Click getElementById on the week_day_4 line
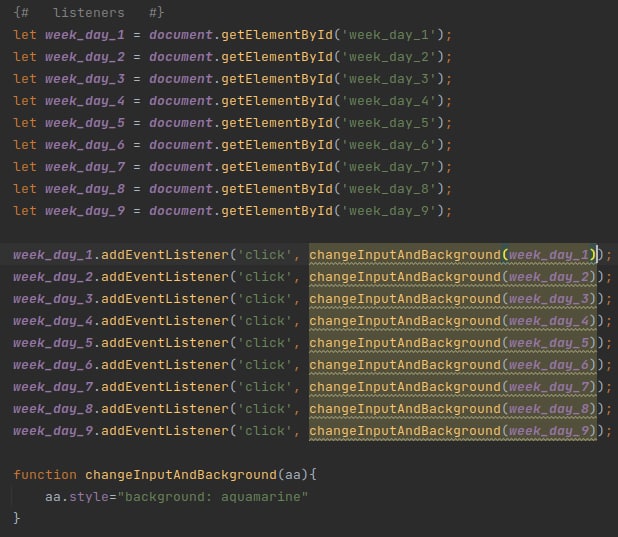Viewport: 618px width, 537px height. [277, 101]
